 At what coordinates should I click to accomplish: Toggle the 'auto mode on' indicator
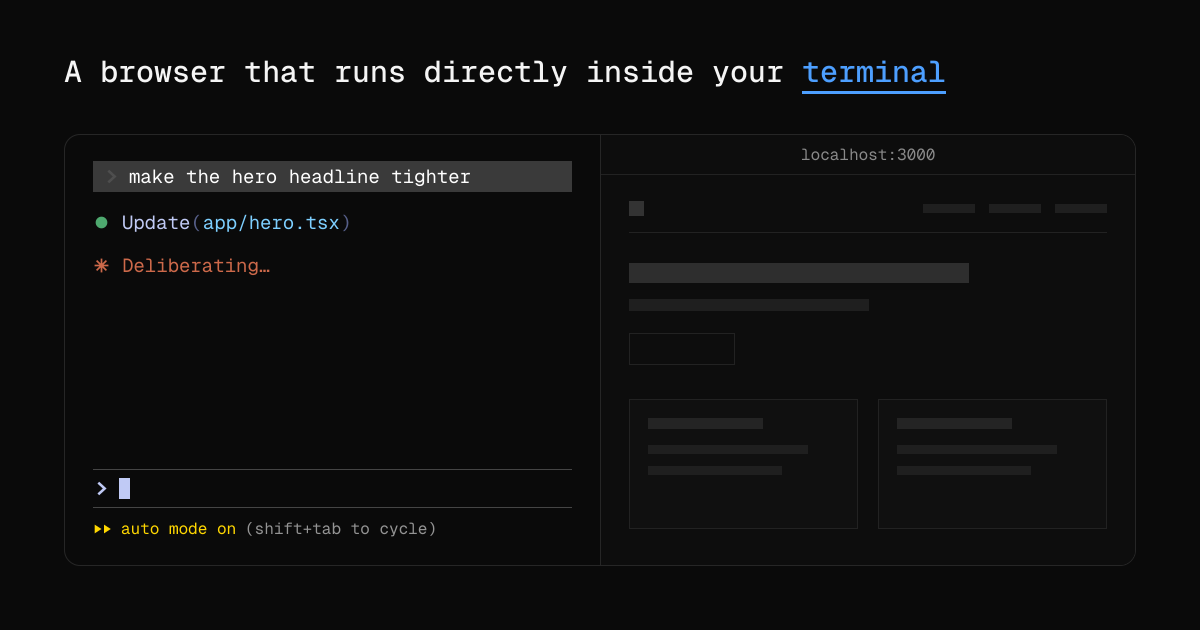coord(178,529)
